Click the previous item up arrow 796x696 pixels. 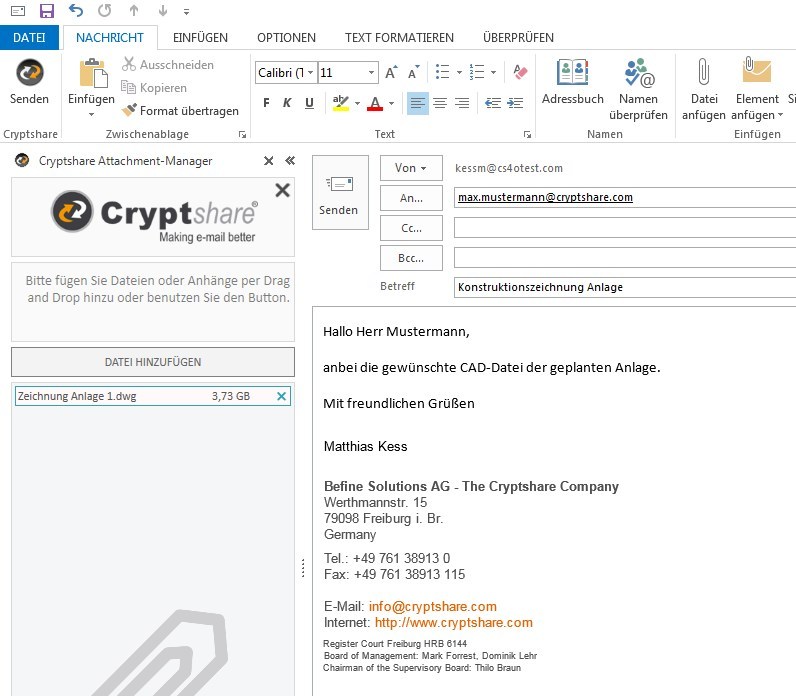pyautogui.click(x=134, y=11)
